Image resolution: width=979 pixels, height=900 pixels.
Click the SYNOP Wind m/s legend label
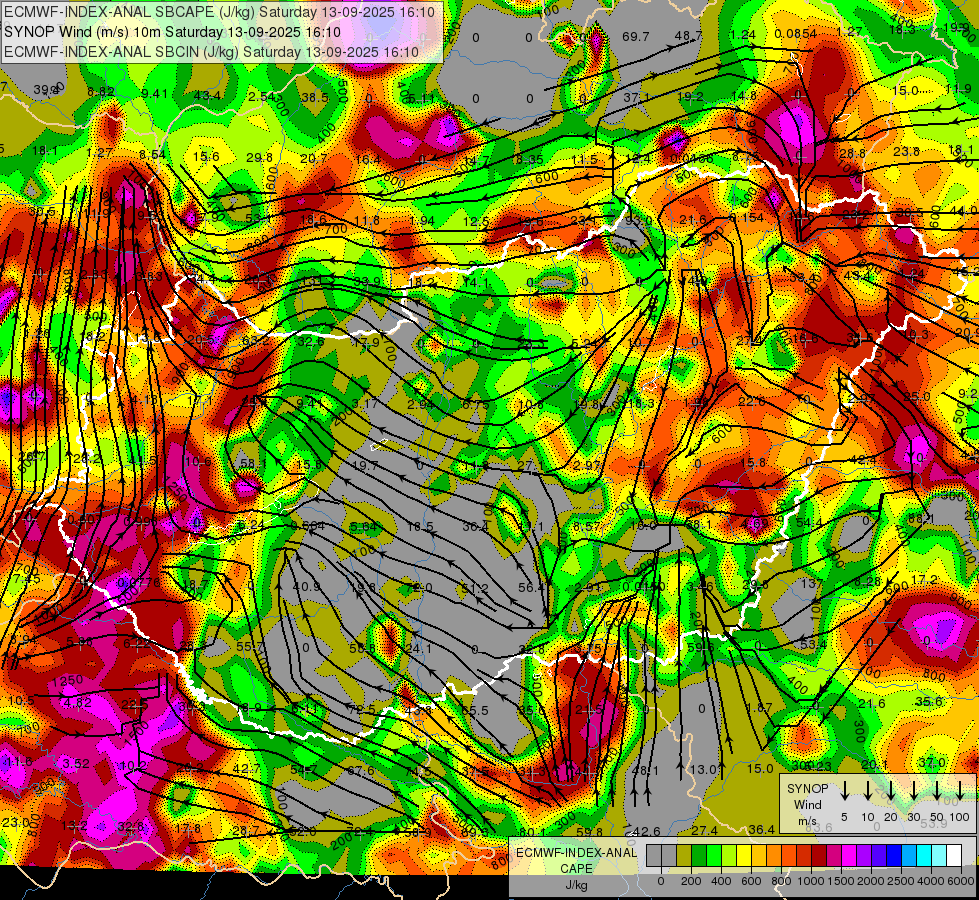click(x=807, y=804)
